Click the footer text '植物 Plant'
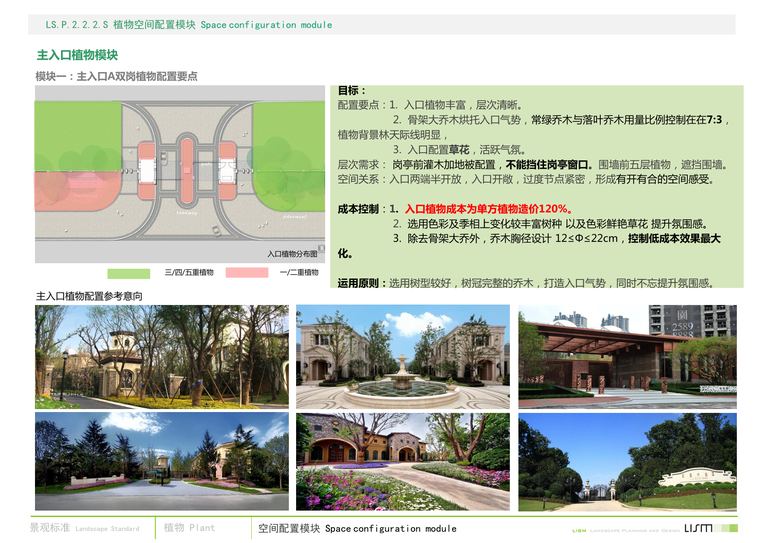 [x=189, y=528]
